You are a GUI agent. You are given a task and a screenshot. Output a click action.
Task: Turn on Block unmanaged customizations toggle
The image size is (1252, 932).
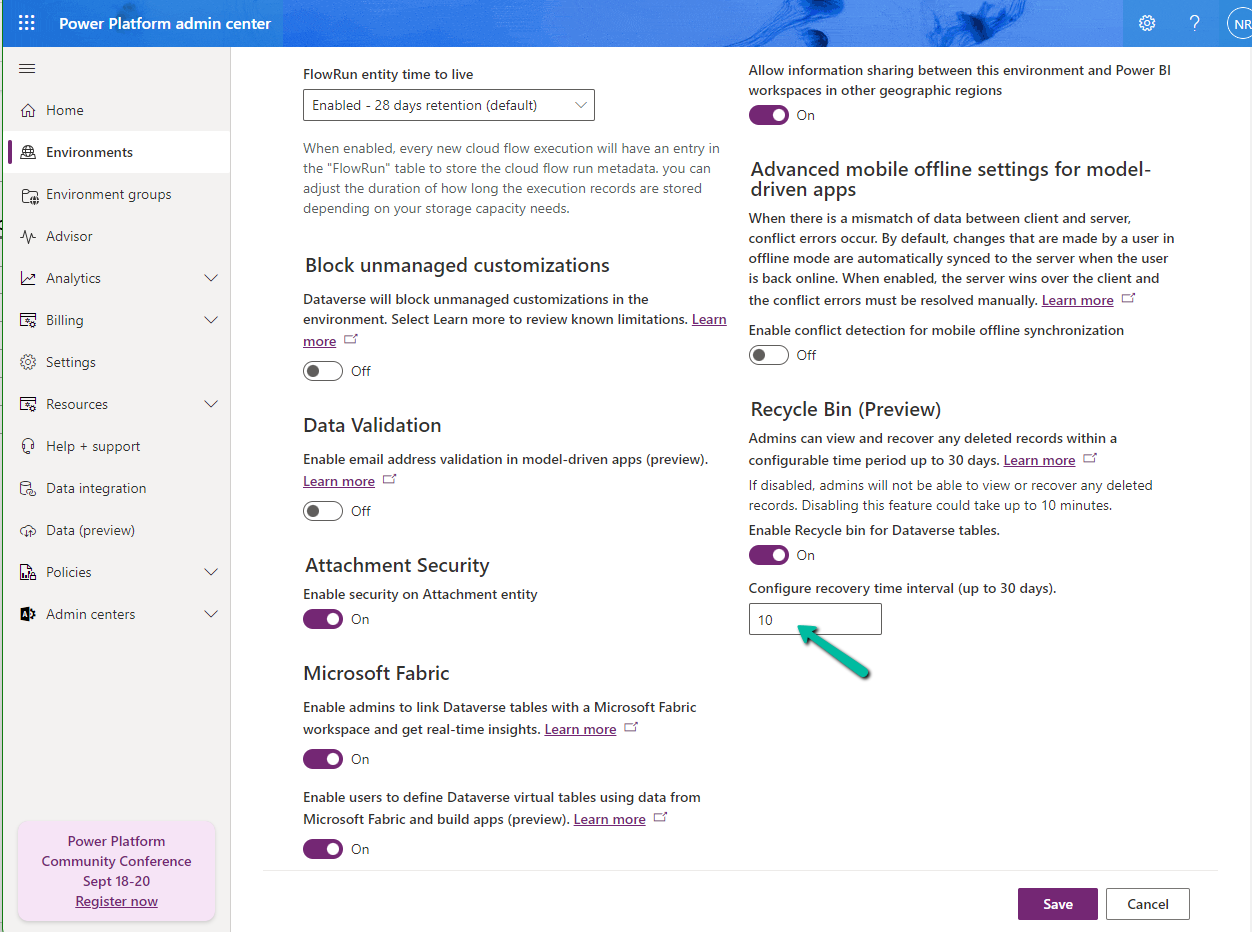pos(323,371)
